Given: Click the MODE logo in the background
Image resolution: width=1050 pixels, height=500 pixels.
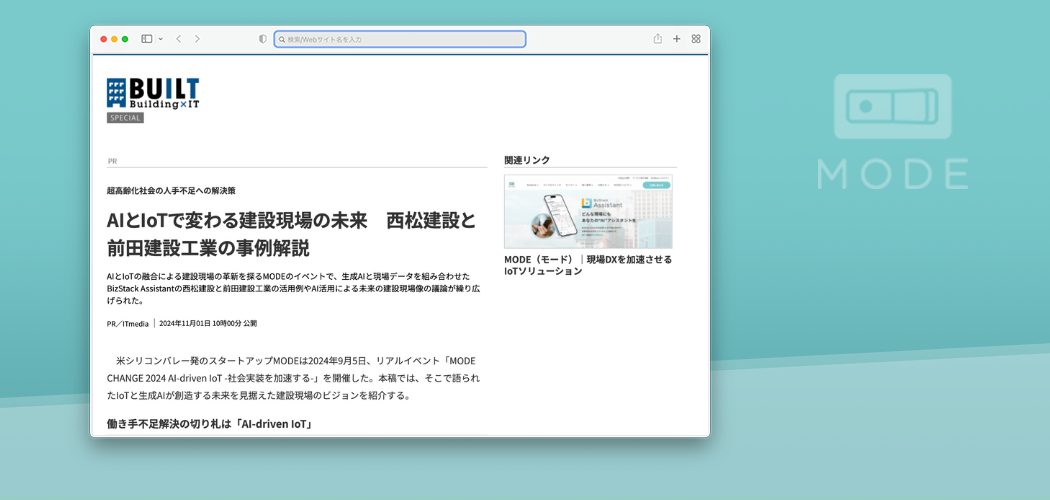Looking at the screenshot, I should 892,132.
